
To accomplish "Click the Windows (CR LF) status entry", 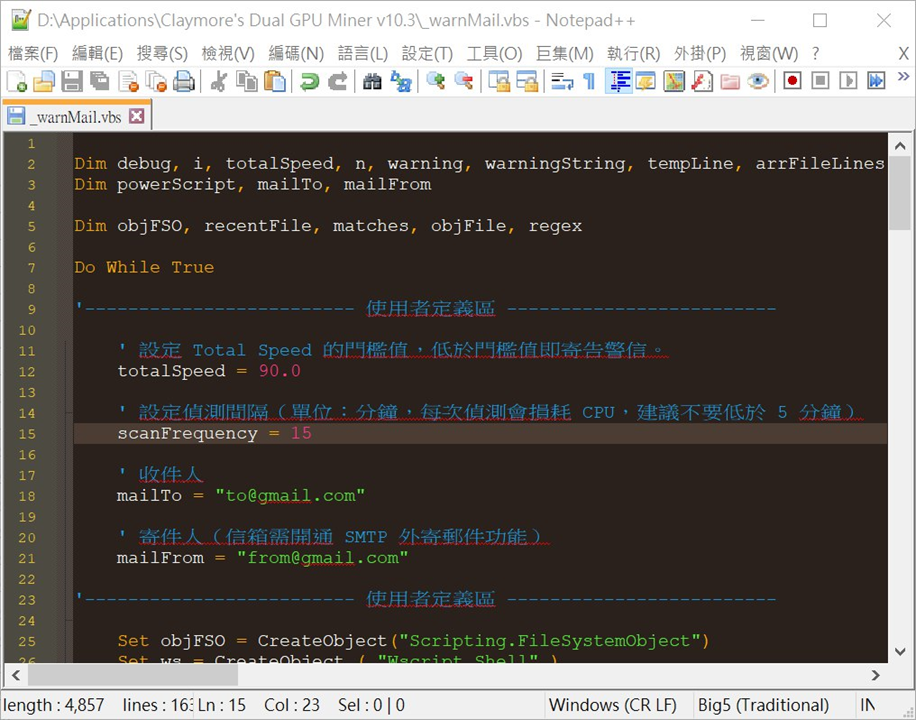I will pyautogui.click(x=613, y=705).
